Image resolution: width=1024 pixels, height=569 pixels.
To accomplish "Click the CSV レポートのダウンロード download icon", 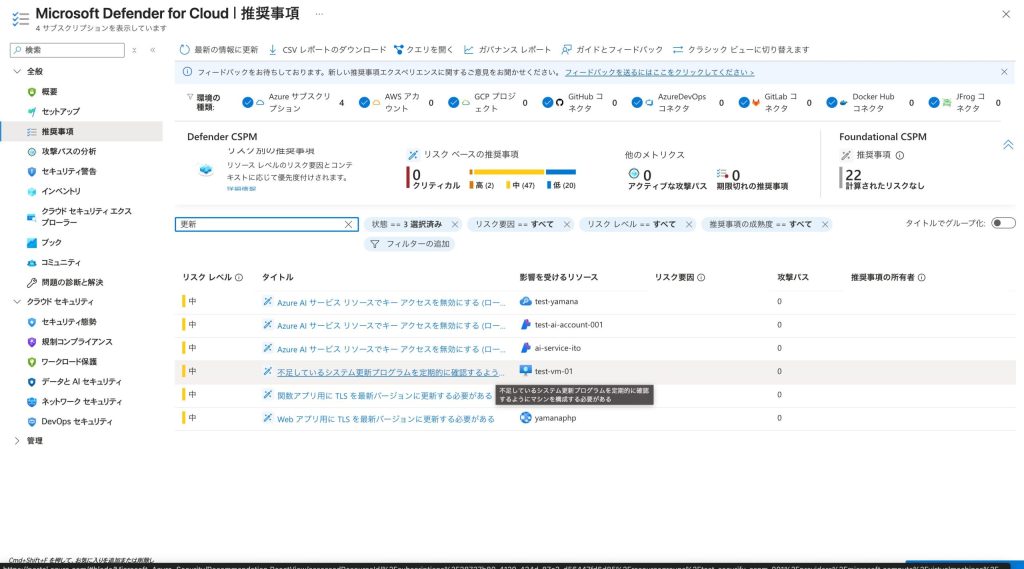I will (273, 49).
